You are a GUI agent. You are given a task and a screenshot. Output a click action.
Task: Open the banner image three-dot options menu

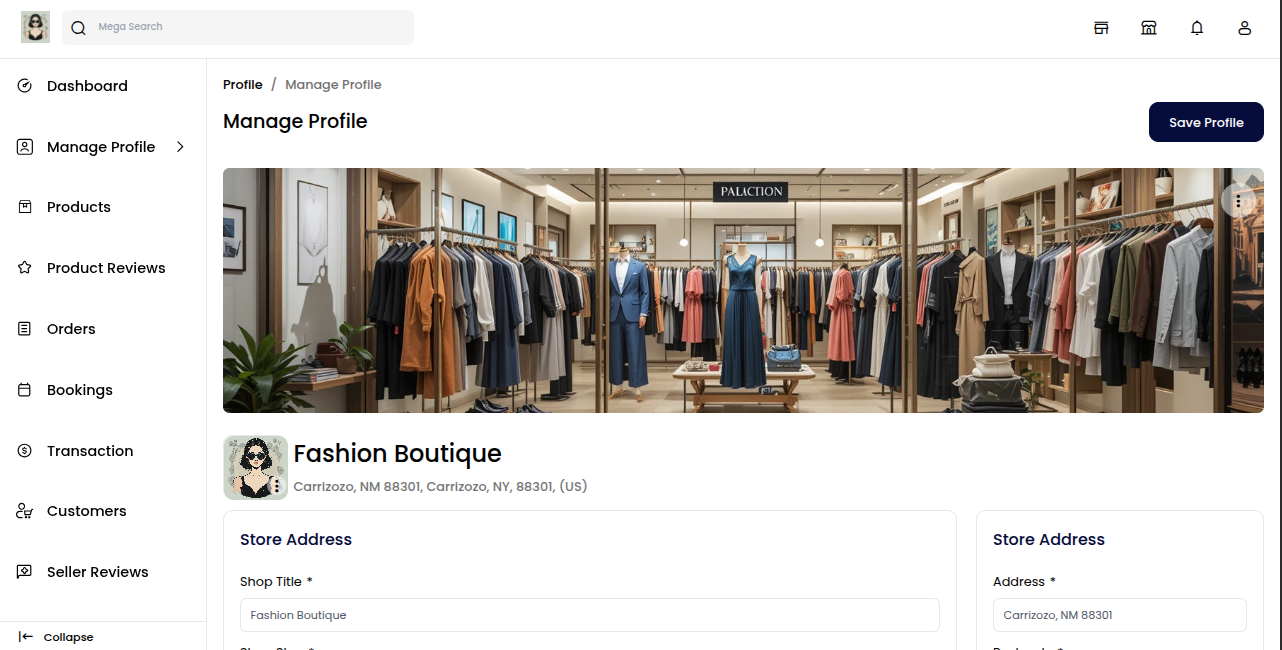click(x=1238, y=201)
